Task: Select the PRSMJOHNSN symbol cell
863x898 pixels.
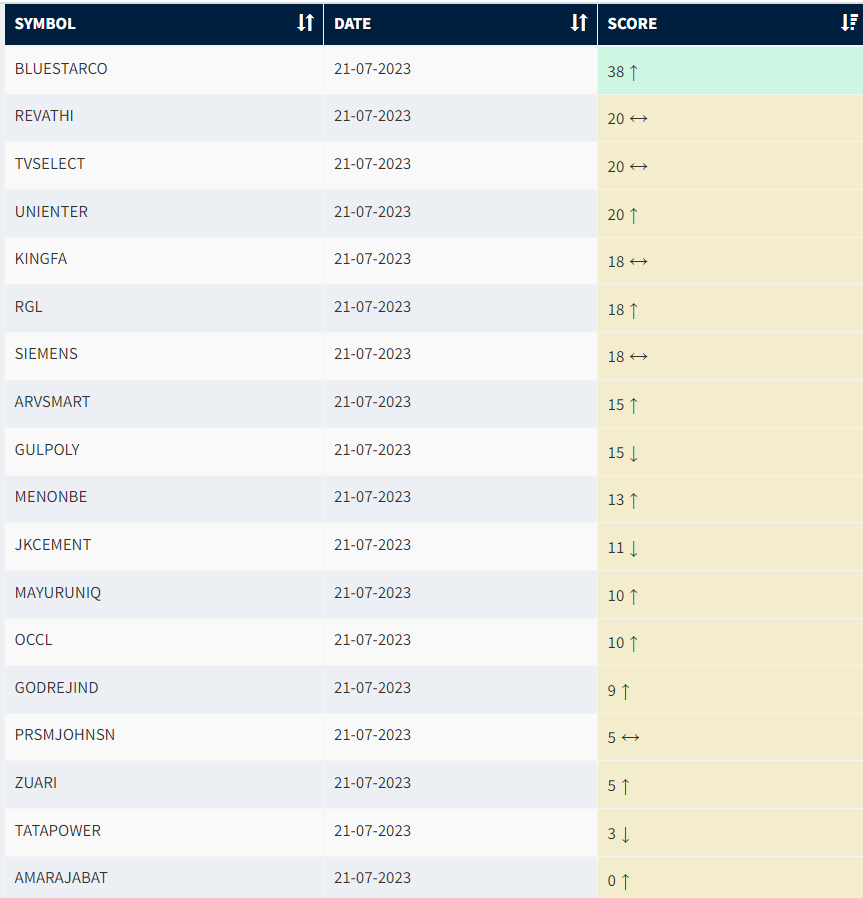Action: click(164, 736)
